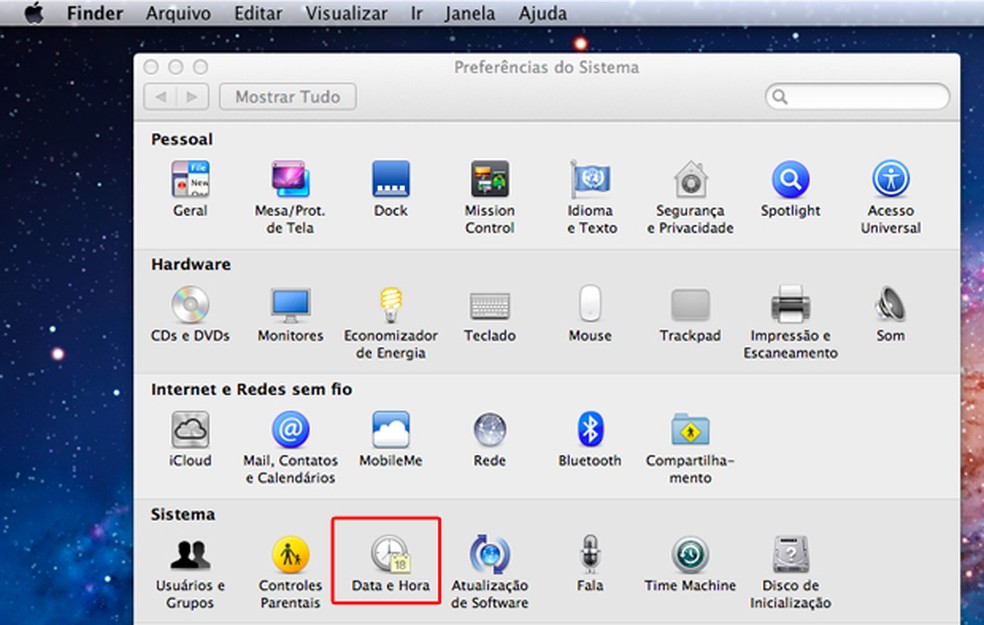Viewport: 984px width, 625px height.
Task: Open the Apple menu
Action: [x=34, y=13]
